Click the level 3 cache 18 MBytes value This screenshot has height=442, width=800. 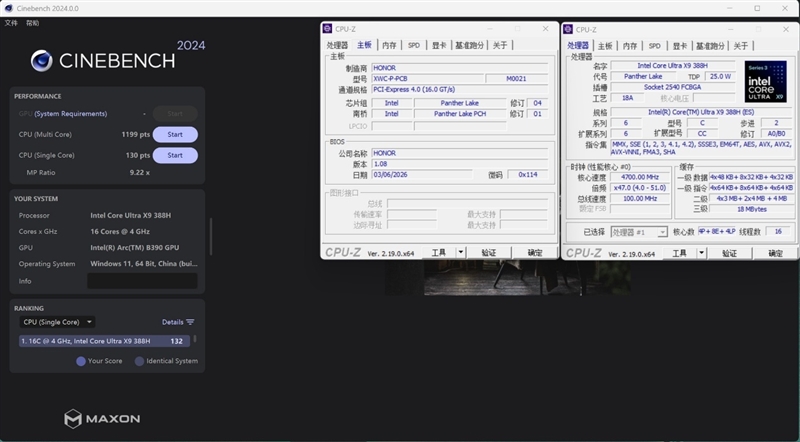pos(752,209)
